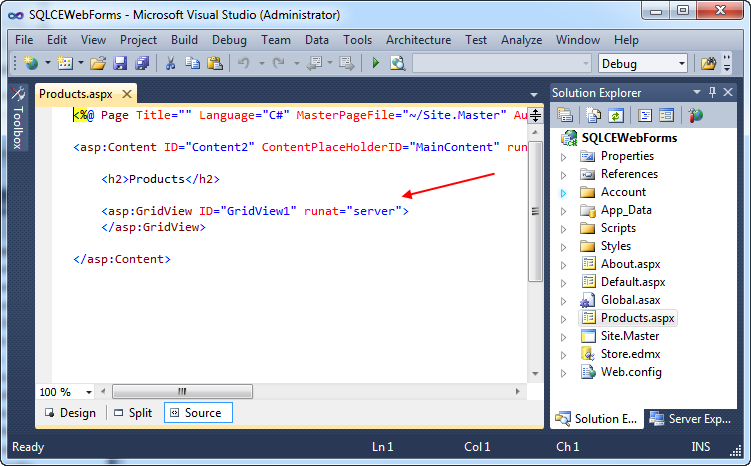Screen dimensions: 751x466
Task: Expand the Properties node
Action: [563, 157]
